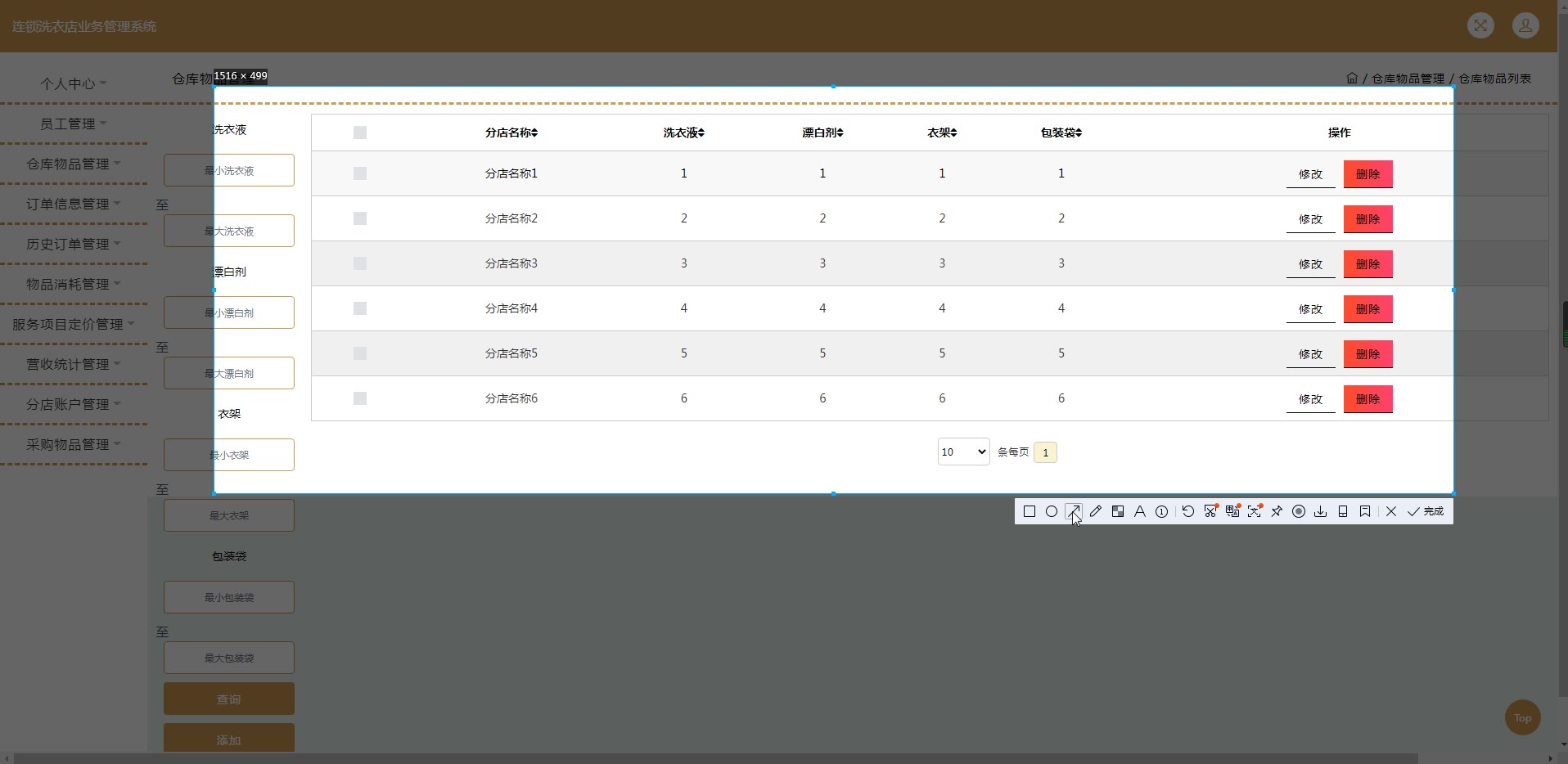Click the bookmark icon in capture toolbar

pos(1365,511)
